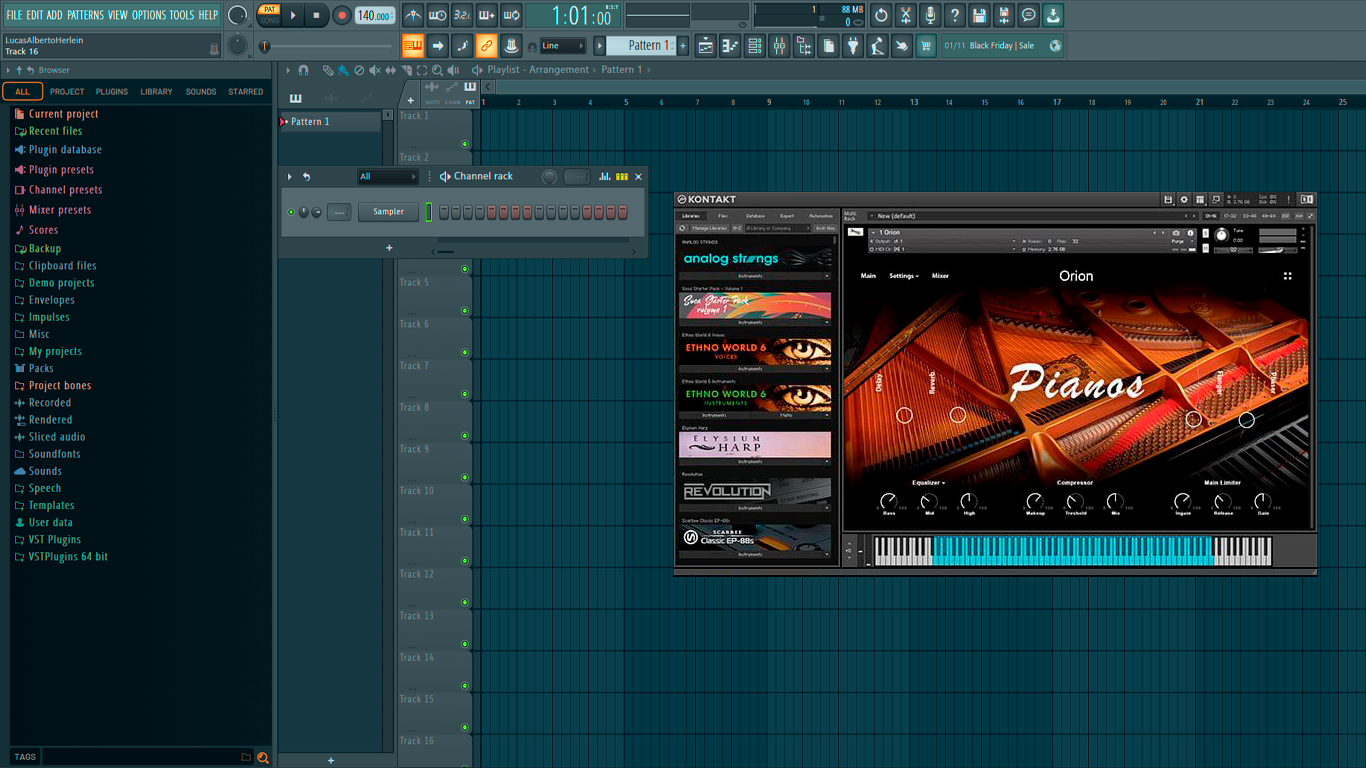
Task: Open the chat bubble icon
Action: pyautogui.click(x=1028, y=15)
